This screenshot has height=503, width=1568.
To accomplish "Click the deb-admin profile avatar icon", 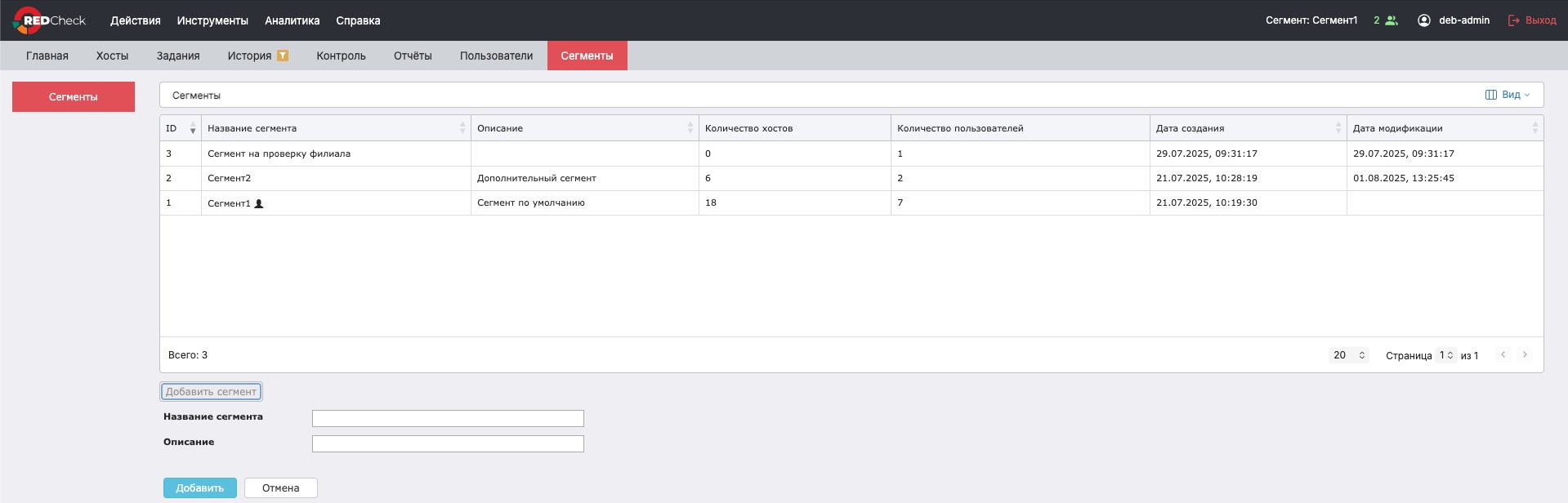I will [x=1424, y=20].
